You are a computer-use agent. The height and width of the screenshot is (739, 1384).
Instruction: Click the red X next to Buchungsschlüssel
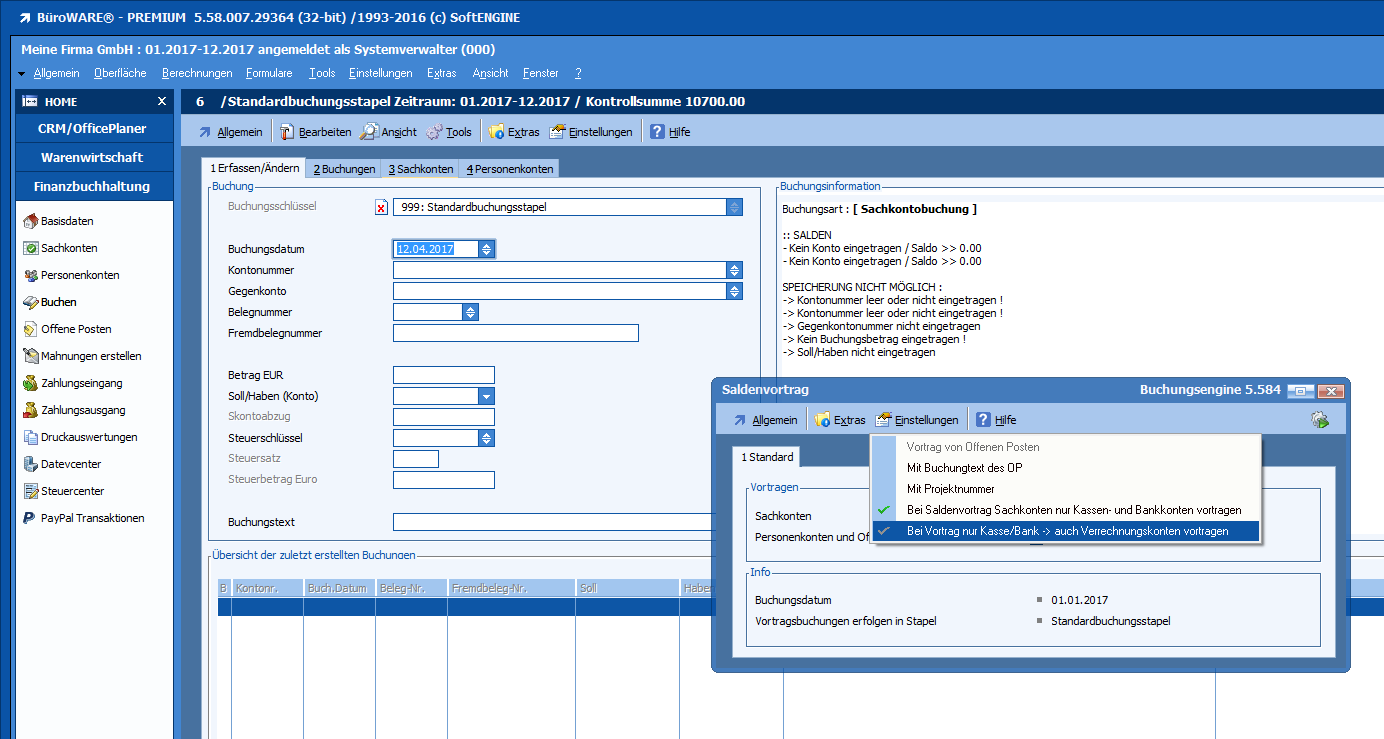coord(381,207)
